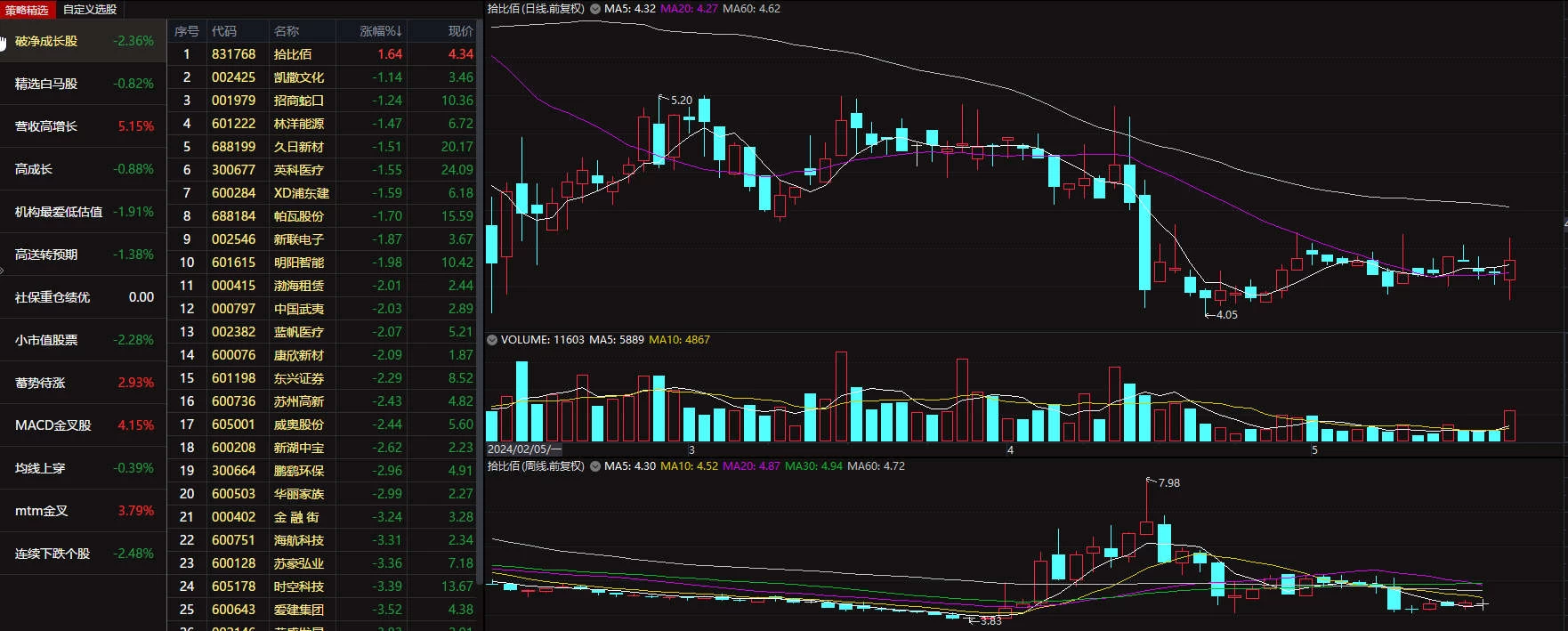Click stock code 600284 XD浦东建
The image size is (1568, 631).
233,193
